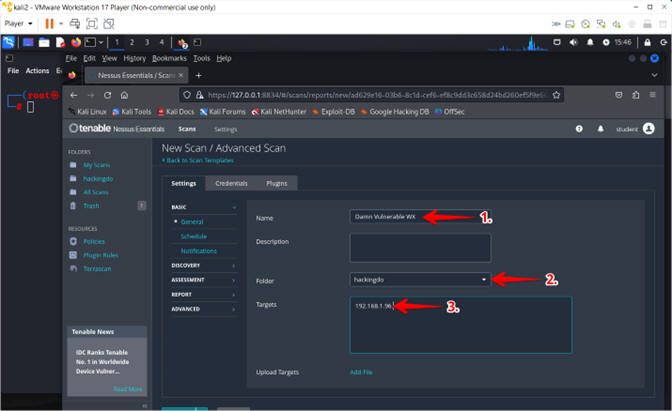Screen dimensions: 672x411
Task: Click the logout icon in Kali panel
Action: [663, 42]
